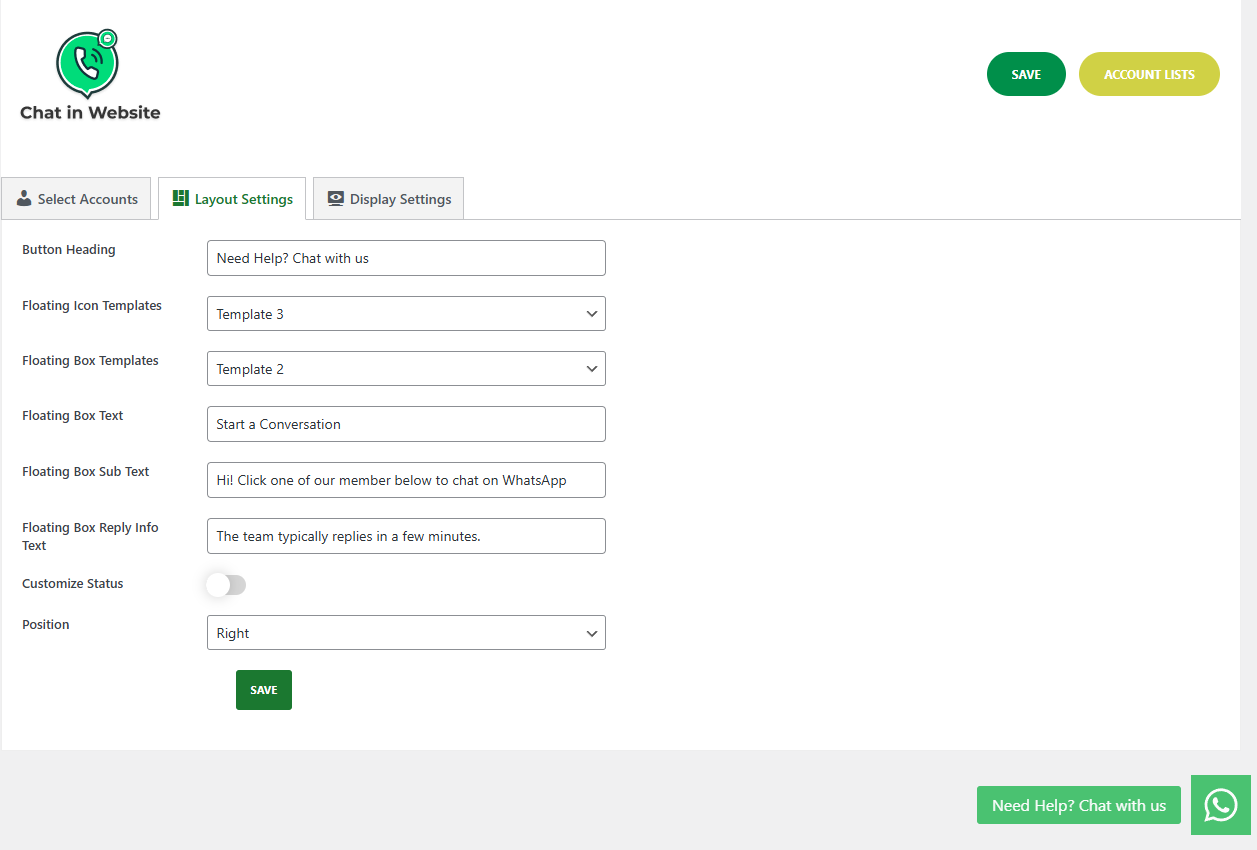Click the green SAVE button at top
Image resolution: width=1257 pixels, height=850 pixels.
click(1026, 74)
